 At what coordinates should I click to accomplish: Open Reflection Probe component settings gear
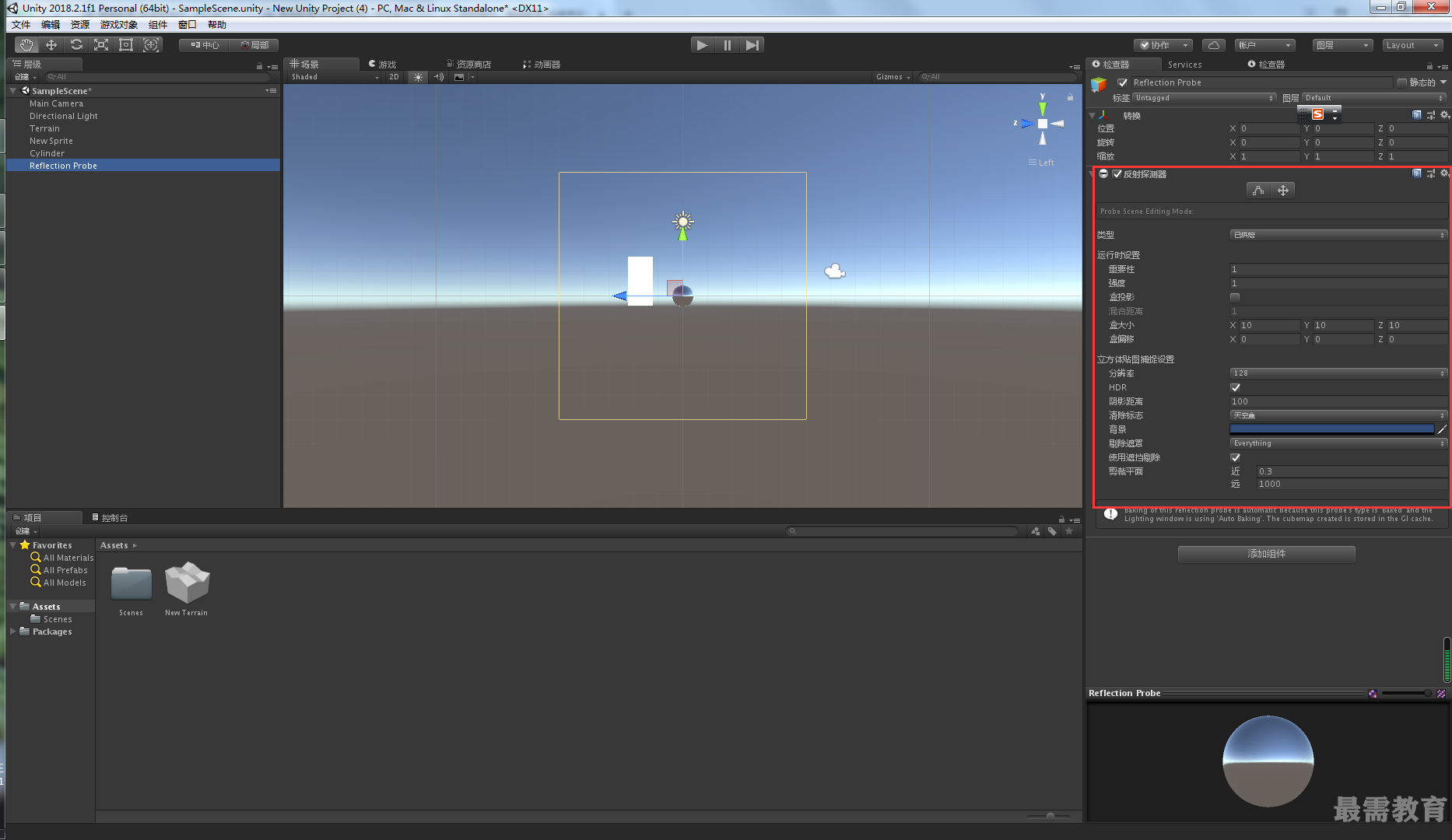pyautogui.click(x=1445, y=173)
